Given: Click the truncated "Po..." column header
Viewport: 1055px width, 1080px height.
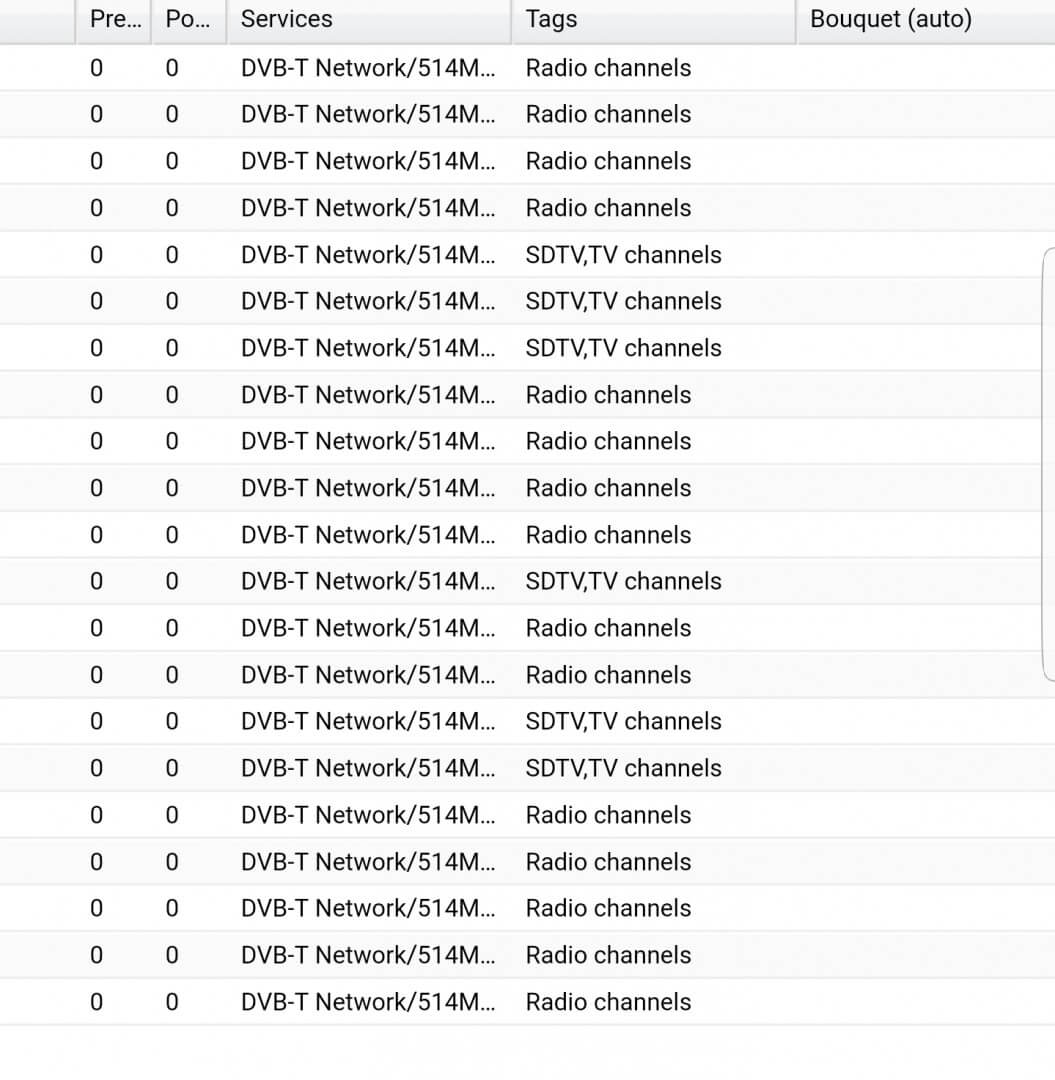Looking at the screenshot, I should (187, 19).
